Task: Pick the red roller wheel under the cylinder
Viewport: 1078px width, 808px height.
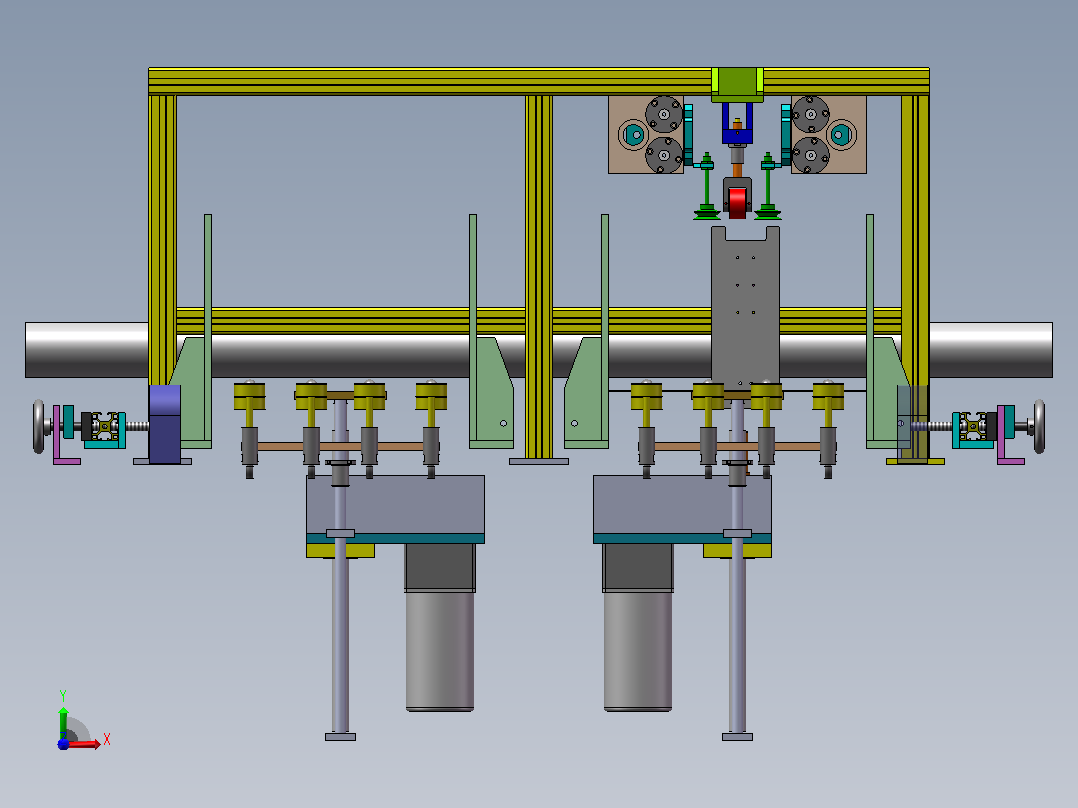Action: tap(737, 202)
